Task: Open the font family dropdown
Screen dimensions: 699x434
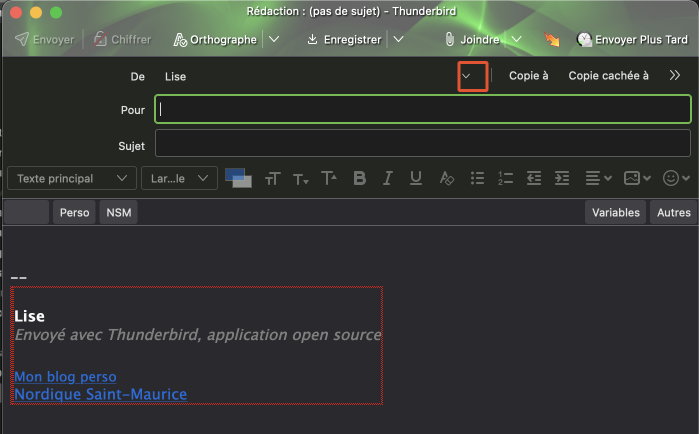Action: pos(179,178)
